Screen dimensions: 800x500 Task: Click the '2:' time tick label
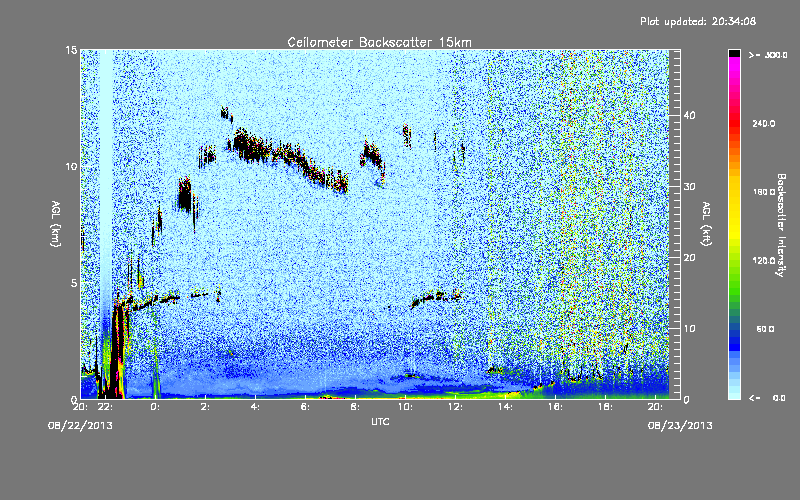(x=205, y=407)
